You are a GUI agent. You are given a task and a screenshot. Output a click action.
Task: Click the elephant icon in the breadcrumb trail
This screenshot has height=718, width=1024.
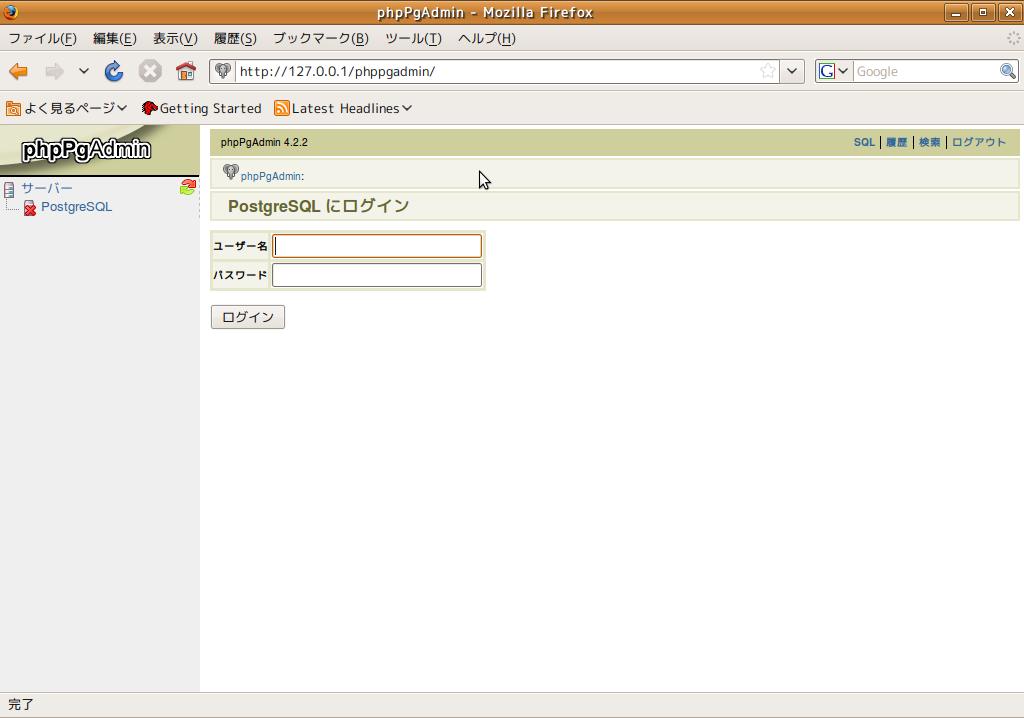pos(231,172)
